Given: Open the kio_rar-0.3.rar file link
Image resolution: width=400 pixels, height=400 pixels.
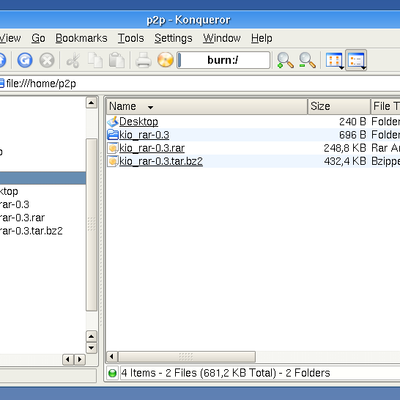Looking at the screenshot, I should click(152, 148).
